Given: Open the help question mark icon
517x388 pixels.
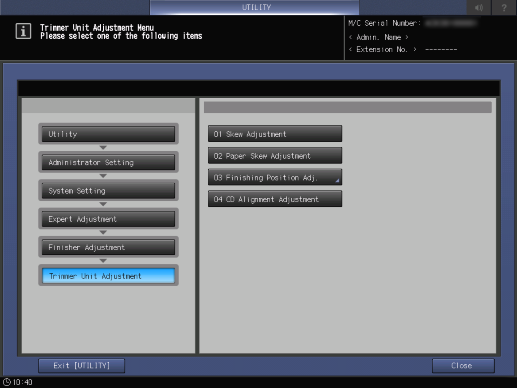Looking at the screenshot, I should pyautogui.click(x=504, y=7).
